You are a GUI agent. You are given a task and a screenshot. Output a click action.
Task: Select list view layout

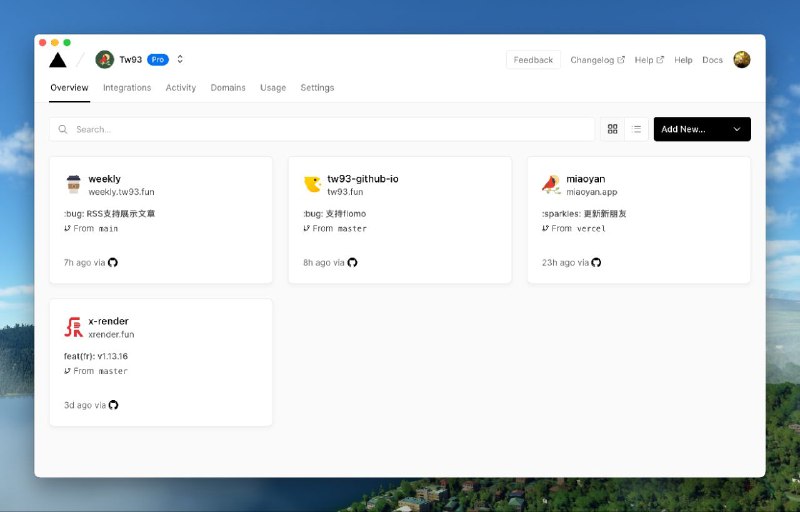[636, 129]
